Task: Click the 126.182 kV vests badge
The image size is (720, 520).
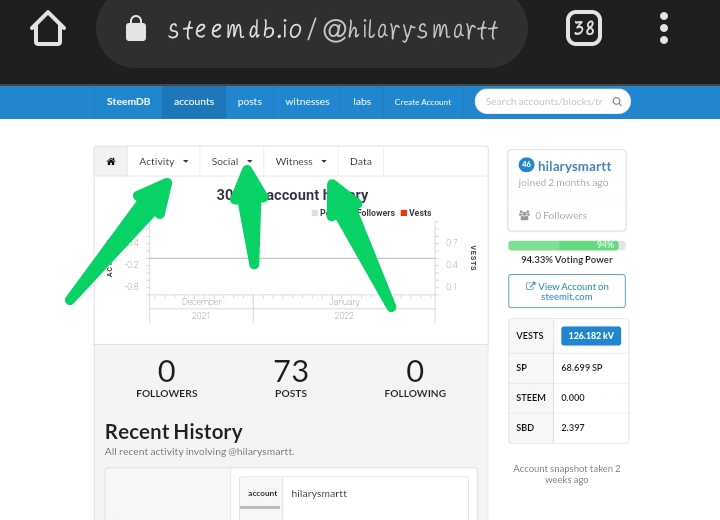Action: point(591,336)
